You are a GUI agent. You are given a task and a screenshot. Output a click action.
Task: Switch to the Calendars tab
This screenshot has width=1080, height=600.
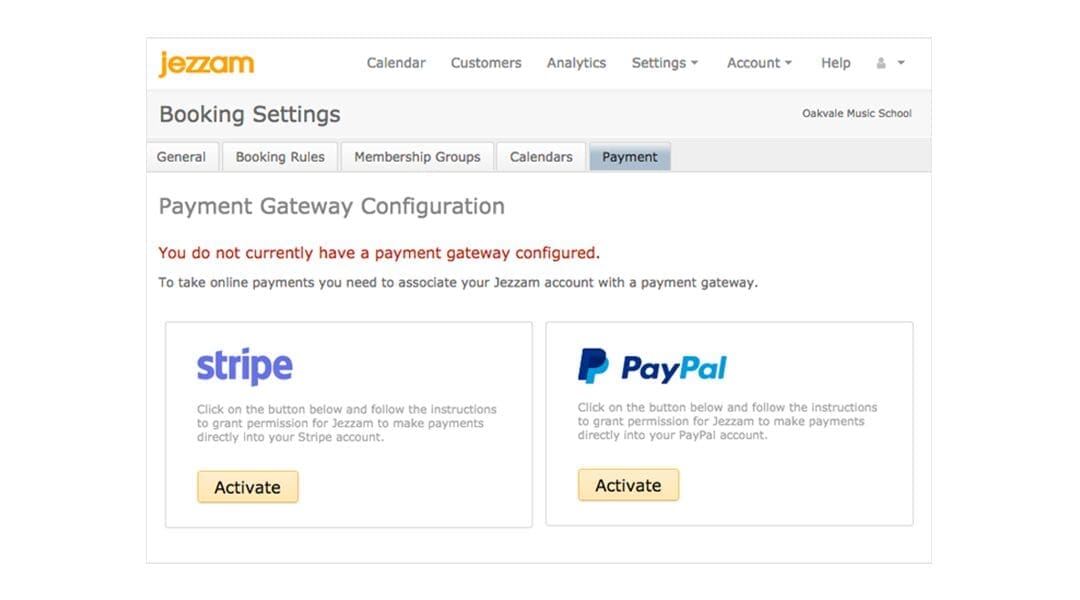[540, 157]
